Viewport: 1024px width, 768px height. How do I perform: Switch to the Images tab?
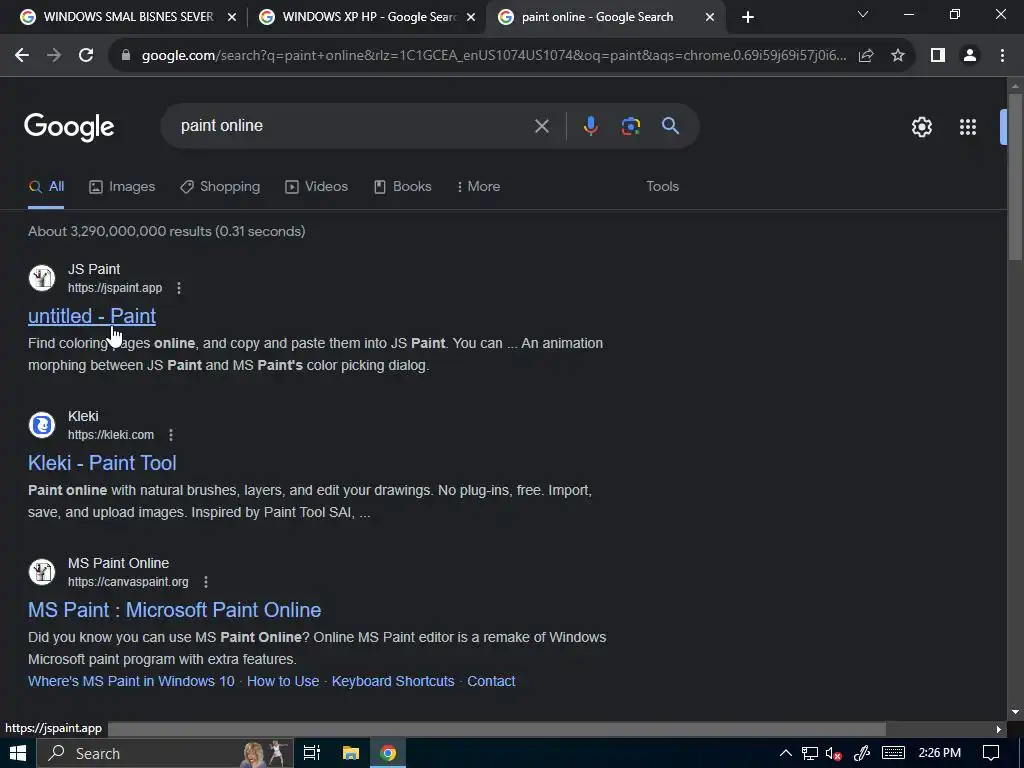pyautogui.click(x=122, y=187)
